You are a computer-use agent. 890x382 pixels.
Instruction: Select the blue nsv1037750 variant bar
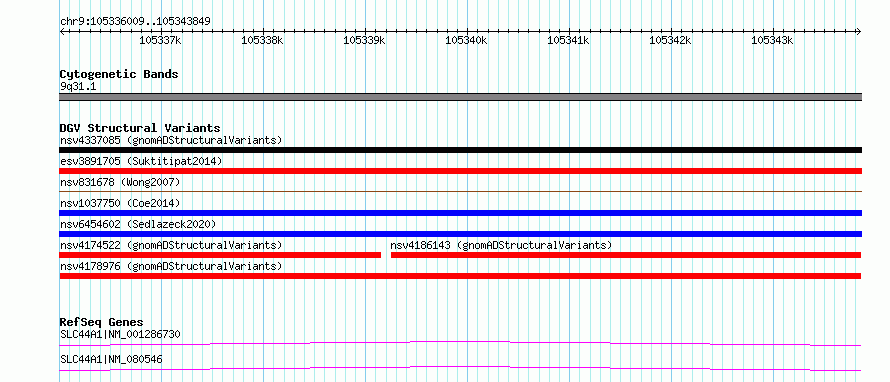point(461,213)
